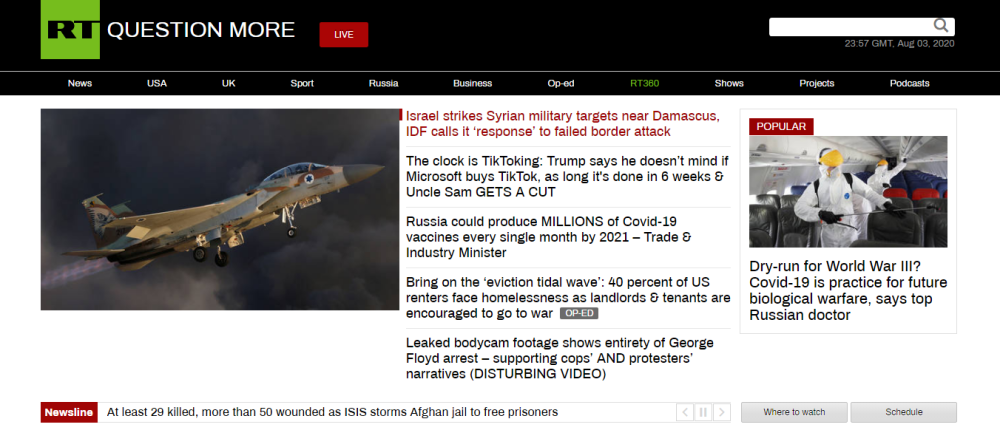Open Russia Covid-19 vaccines production article

[548, 237]
